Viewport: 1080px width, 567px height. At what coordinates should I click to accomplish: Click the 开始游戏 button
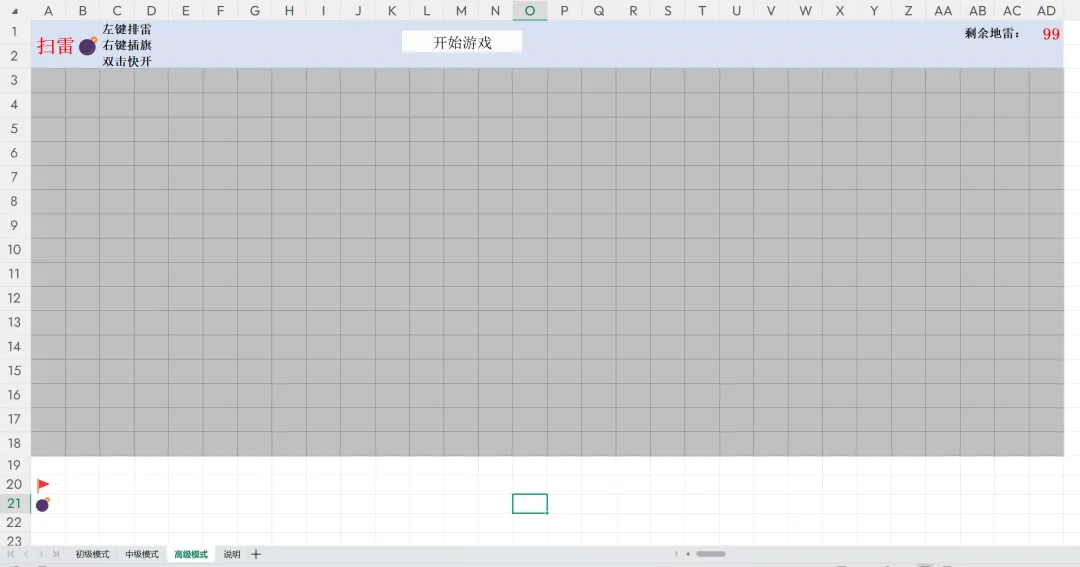point(461,42)
